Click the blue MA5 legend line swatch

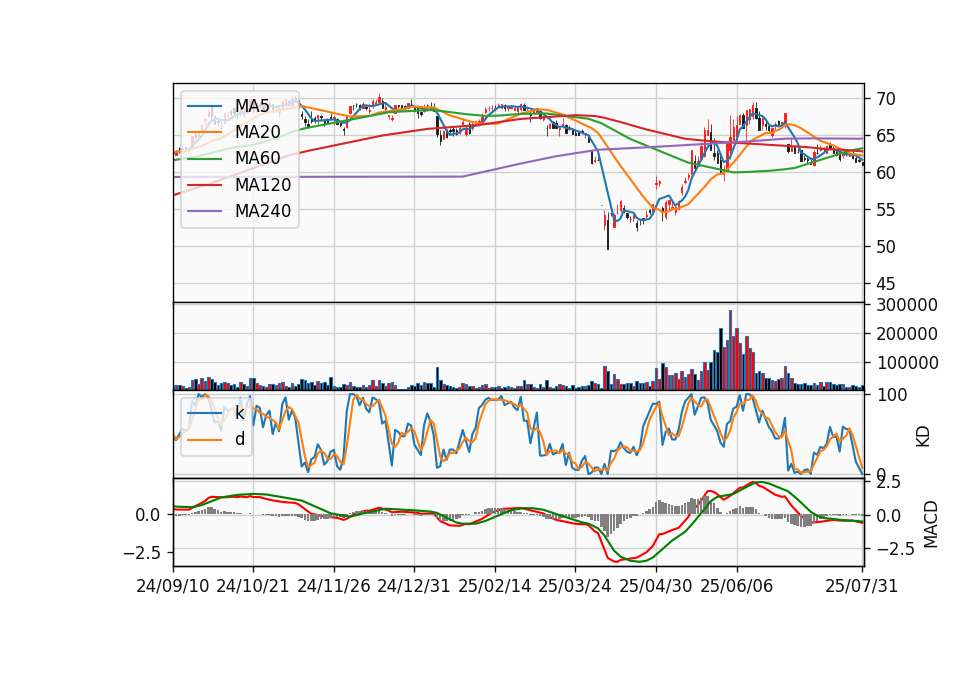coord(204,106)
